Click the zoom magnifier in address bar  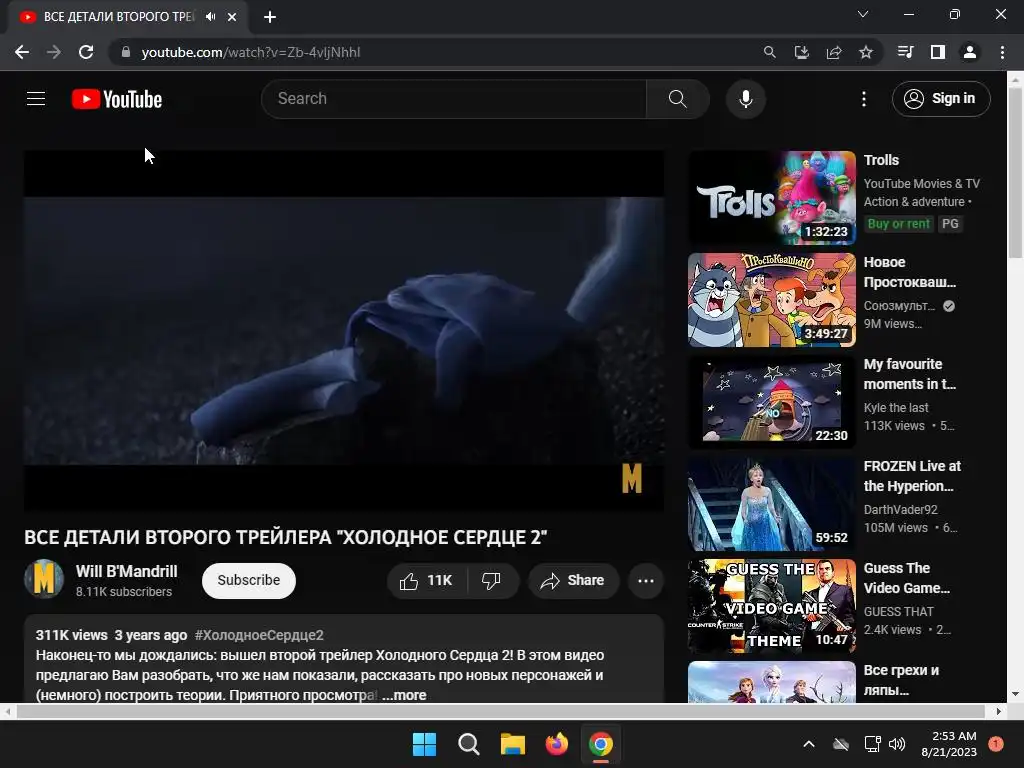pyautogui.click(x=770, y=52)
